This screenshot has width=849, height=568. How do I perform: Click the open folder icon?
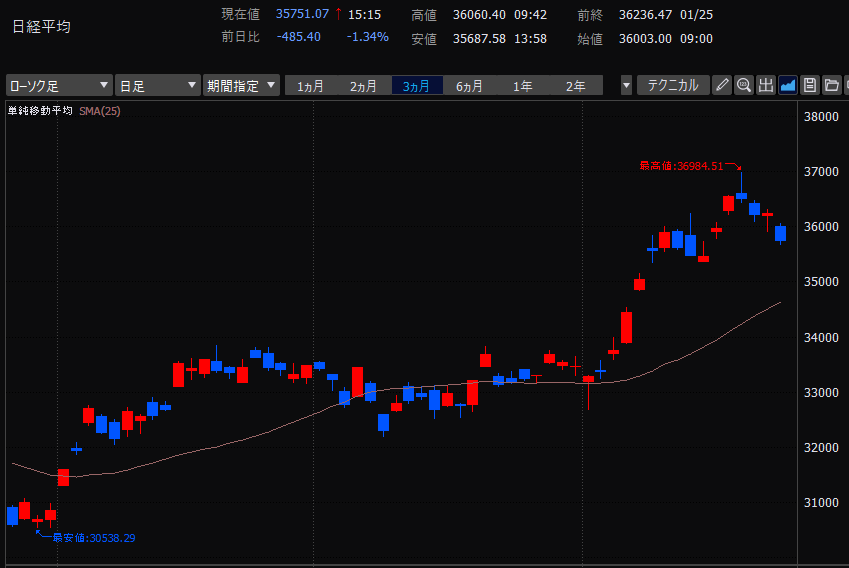click(x=832, y=85)
